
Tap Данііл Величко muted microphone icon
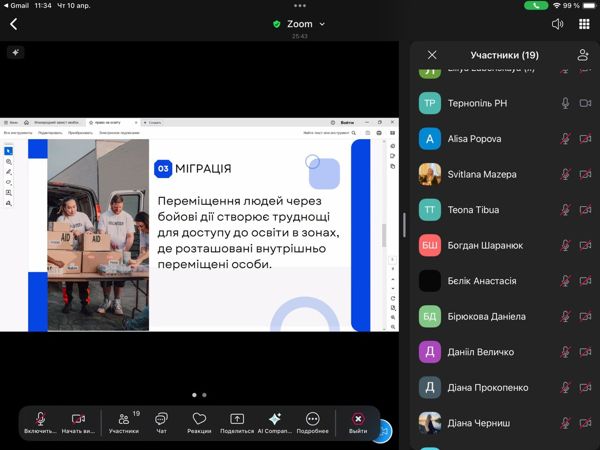[x=565, y=352]
